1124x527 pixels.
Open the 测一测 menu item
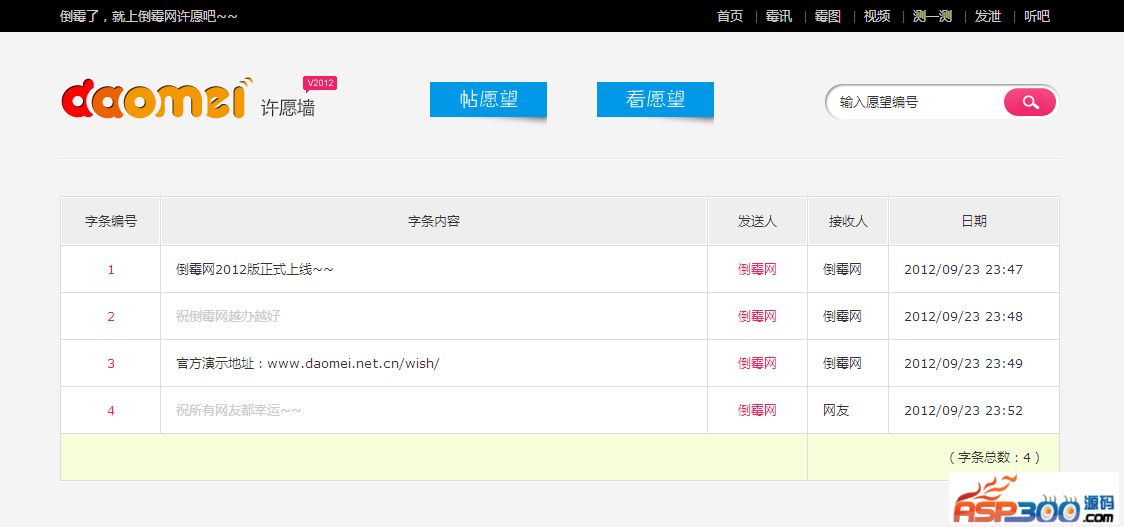coord(932,16)
